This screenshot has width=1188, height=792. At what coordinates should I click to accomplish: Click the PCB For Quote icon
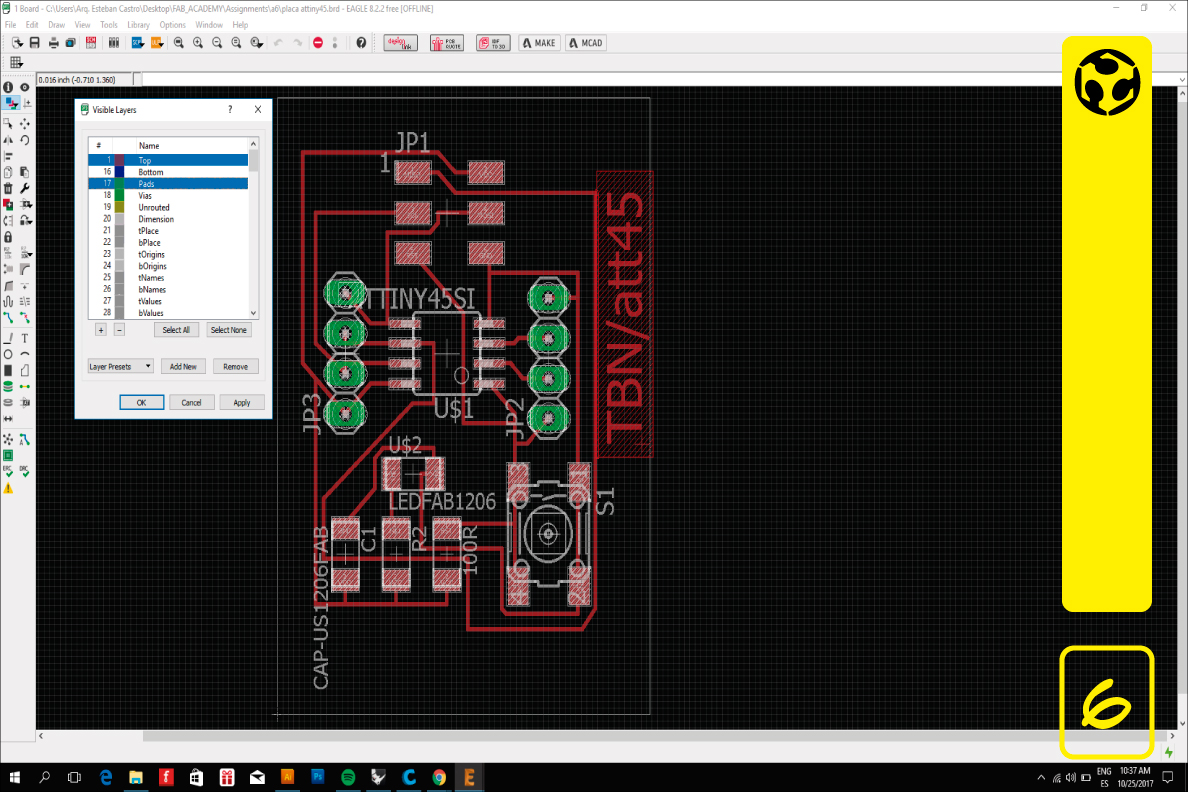(447, 43)
